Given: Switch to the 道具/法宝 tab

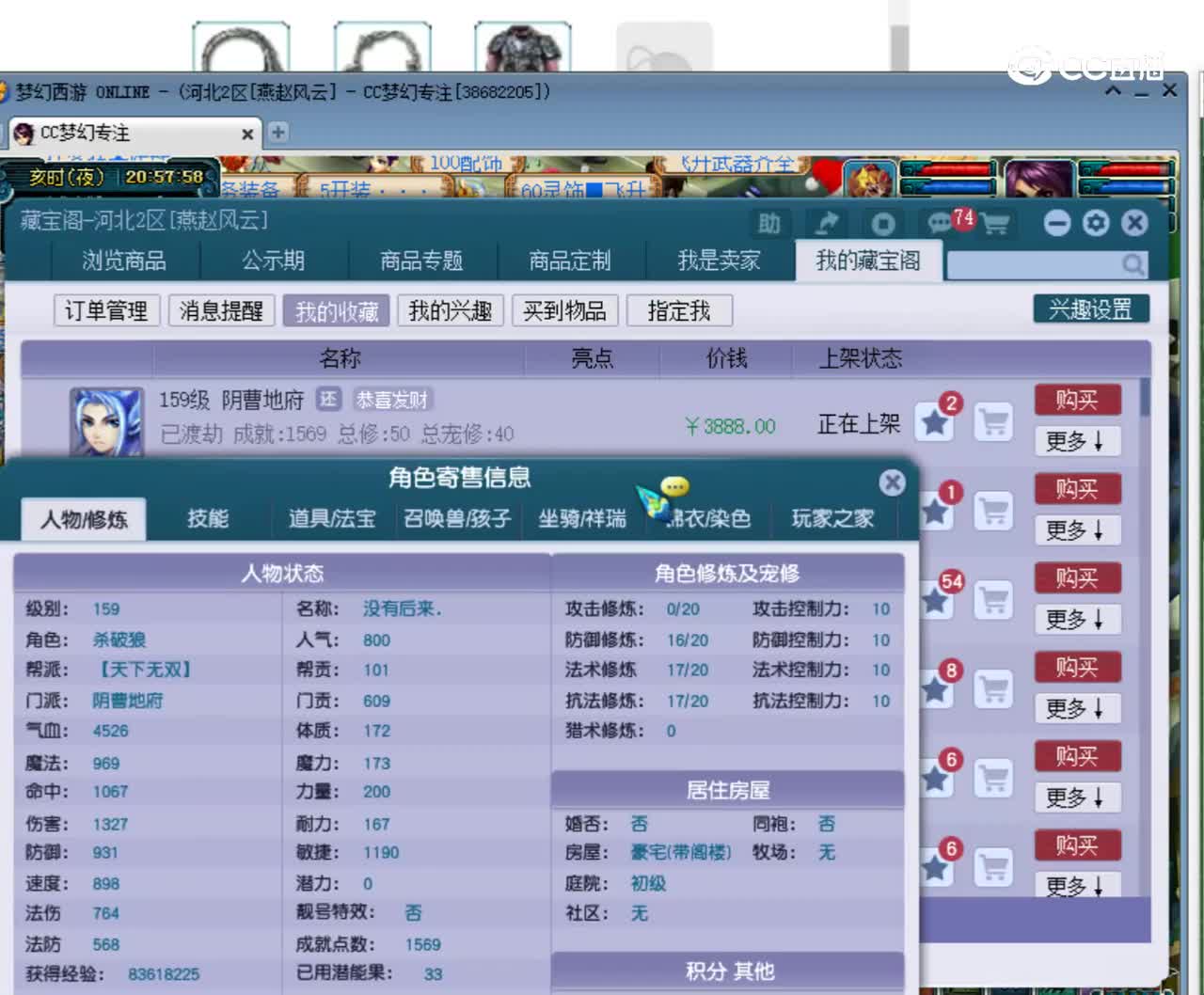Looking at the screenshot, I should [x=332, y=518].
